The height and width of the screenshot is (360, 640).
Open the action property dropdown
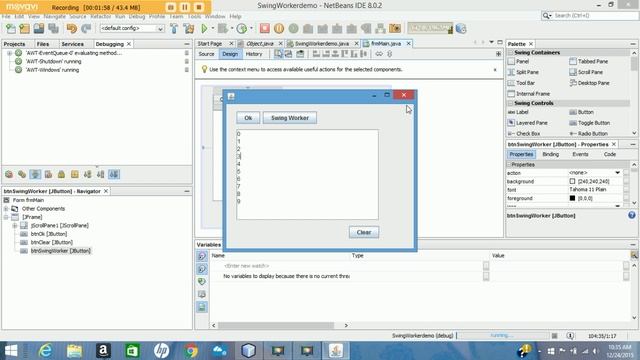click(x=618, y=173)
